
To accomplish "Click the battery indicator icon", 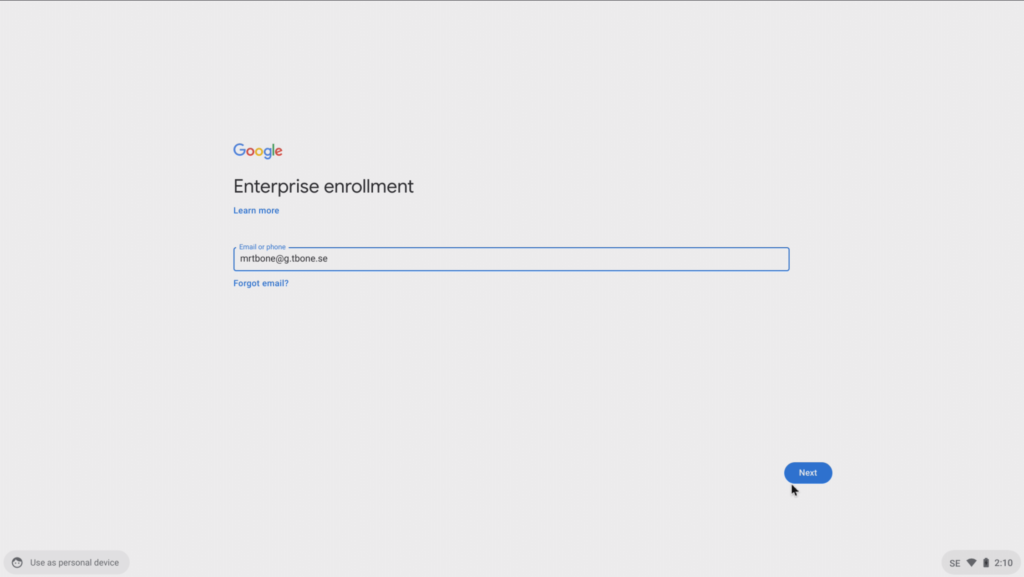I will [x=985, y=563].
